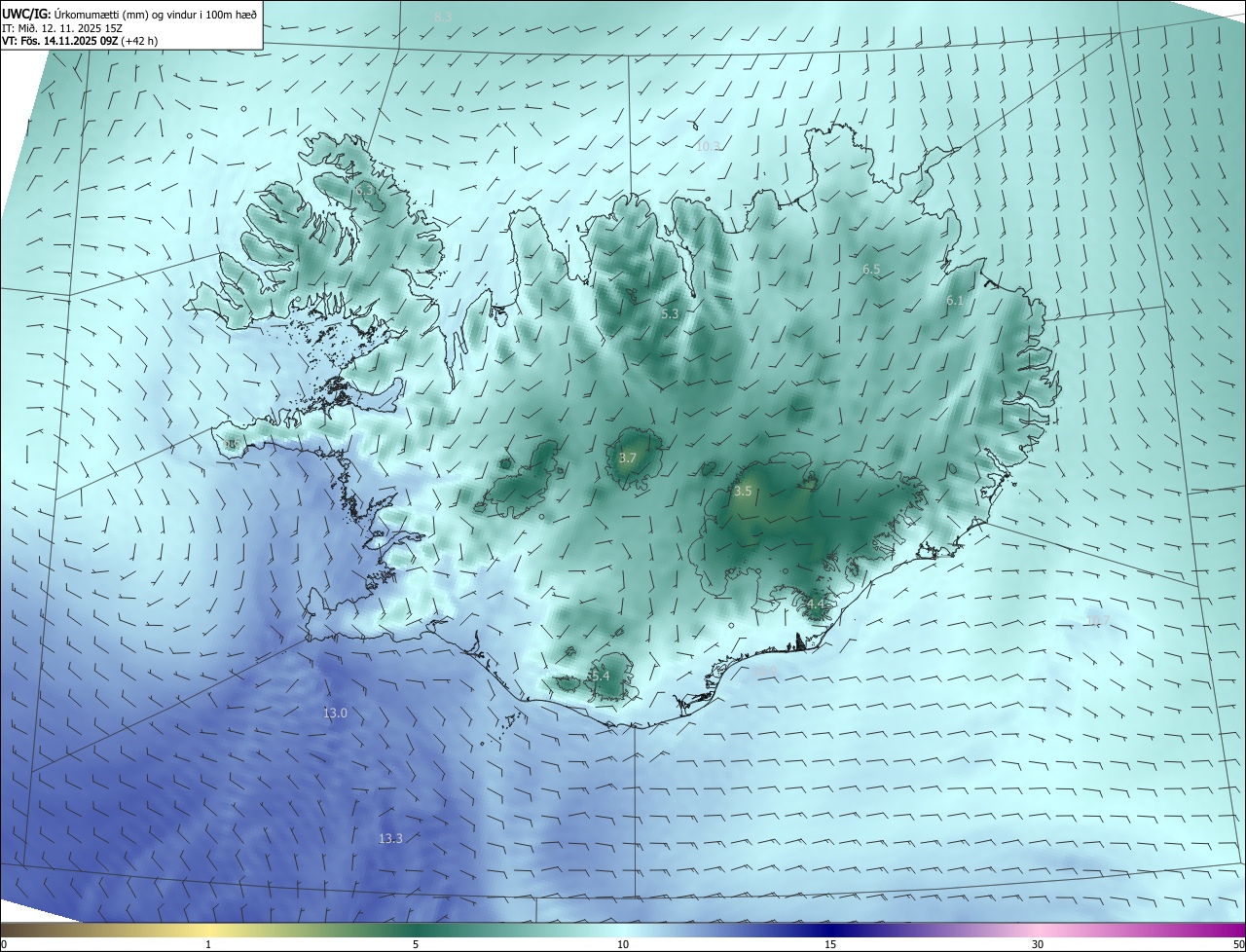The image size is (1246, 952).
Task: Click the 6.1 value near the east coast
Action: [954, 301]
